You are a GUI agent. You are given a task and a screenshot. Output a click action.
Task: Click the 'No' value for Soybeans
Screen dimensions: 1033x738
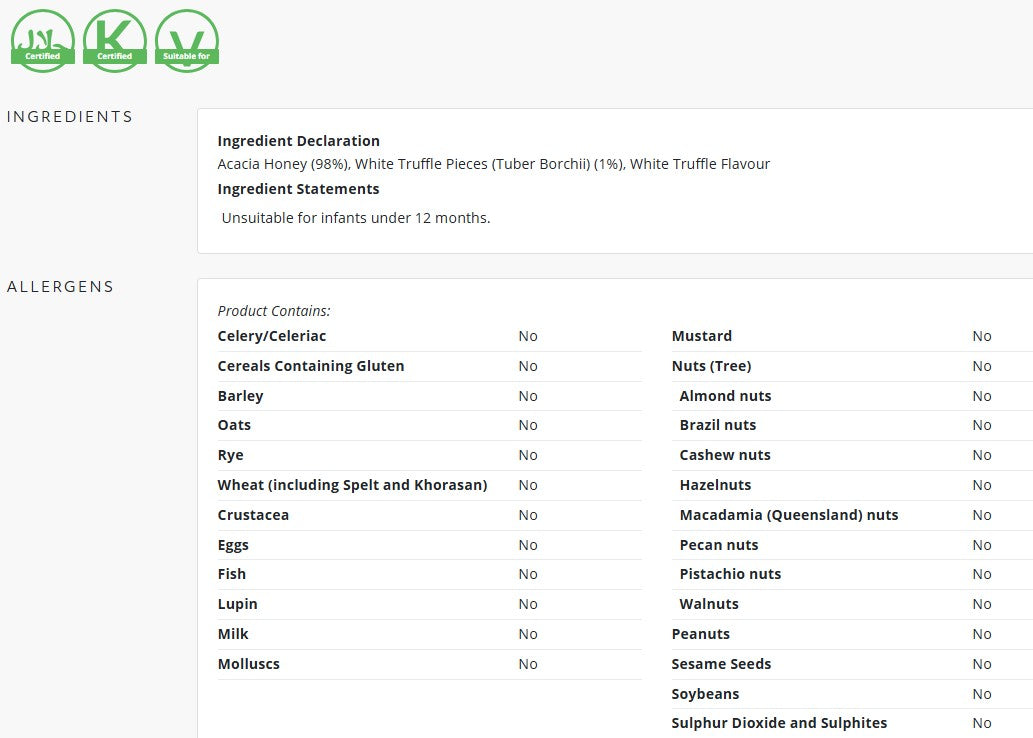[x=982, y=694]
